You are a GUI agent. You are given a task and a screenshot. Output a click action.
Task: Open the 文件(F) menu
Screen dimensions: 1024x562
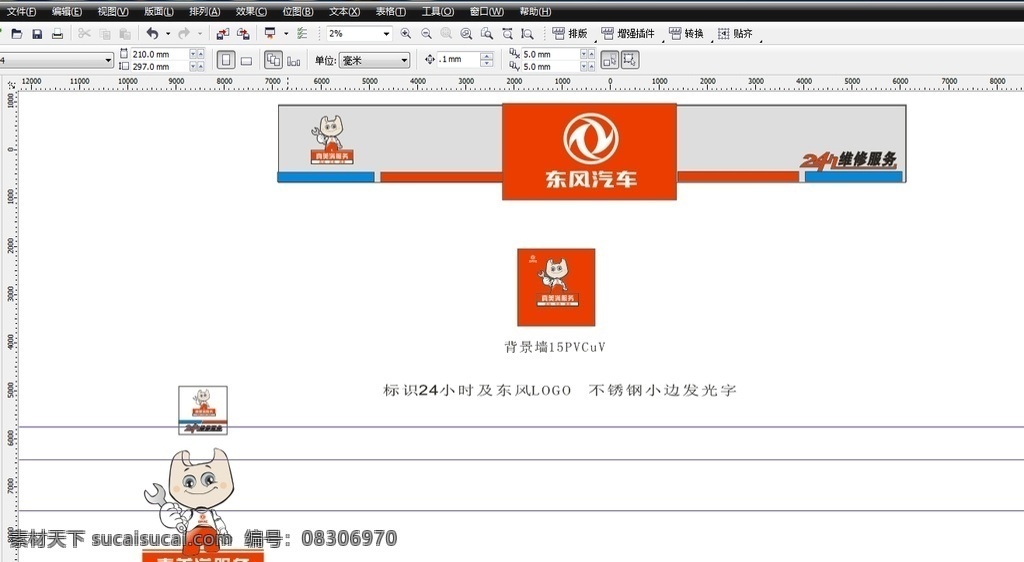[22, 12]
